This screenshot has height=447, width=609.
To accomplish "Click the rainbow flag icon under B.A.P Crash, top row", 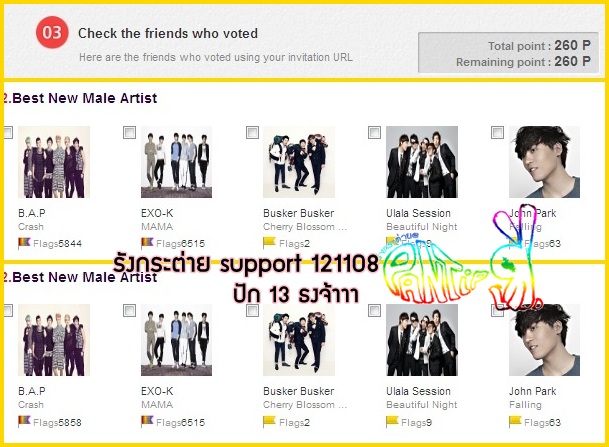I will [x=24, y=243].
